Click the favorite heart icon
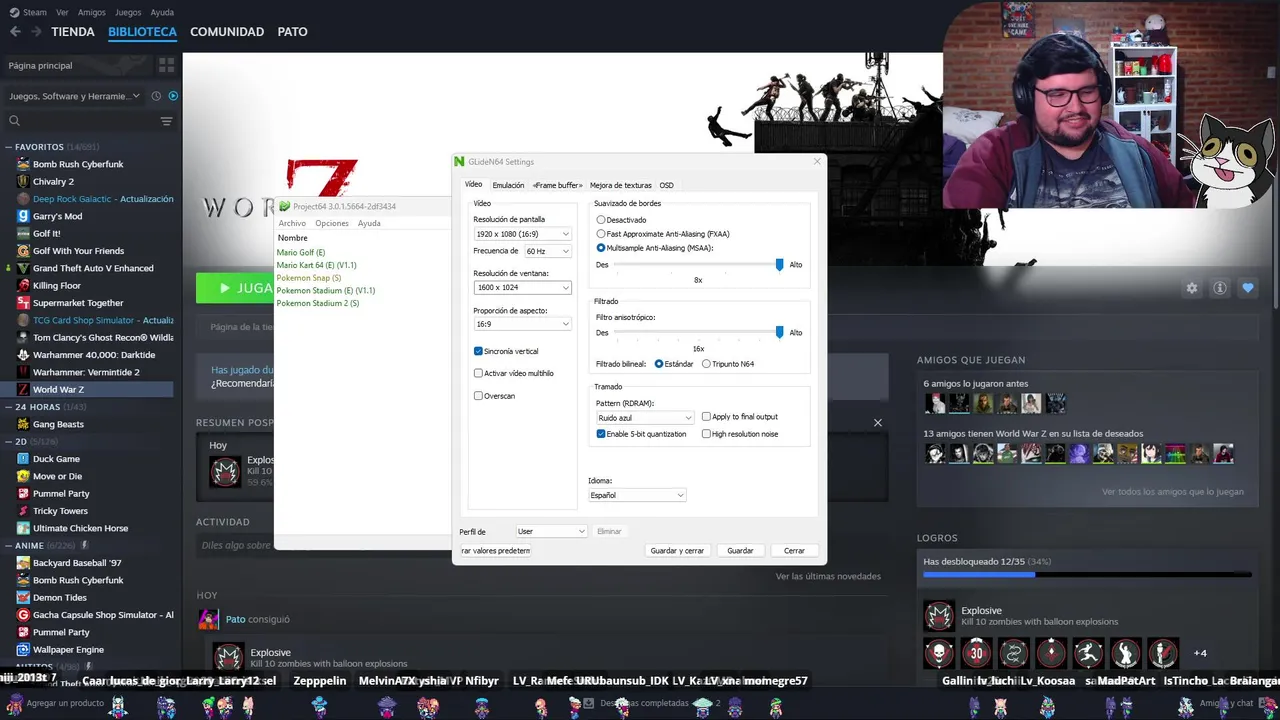The image size is (1280, 720). click(1248, 288)
